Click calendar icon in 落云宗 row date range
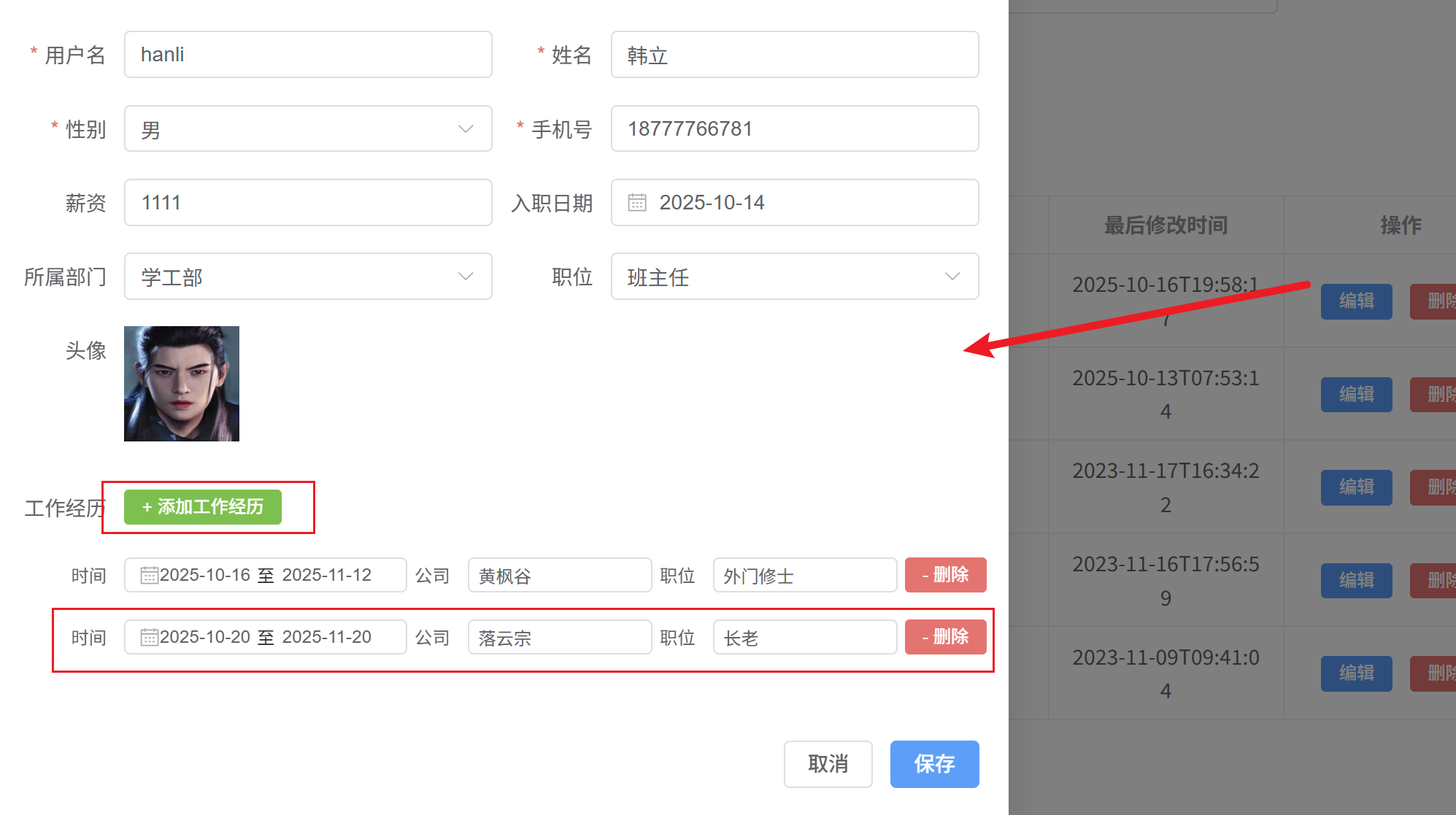This screenshot has height=815, width=1456. 149,637
